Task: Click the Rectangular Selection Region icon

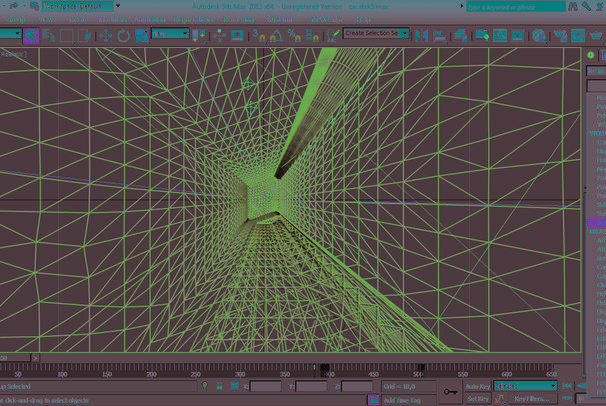Action: point(67,35)
